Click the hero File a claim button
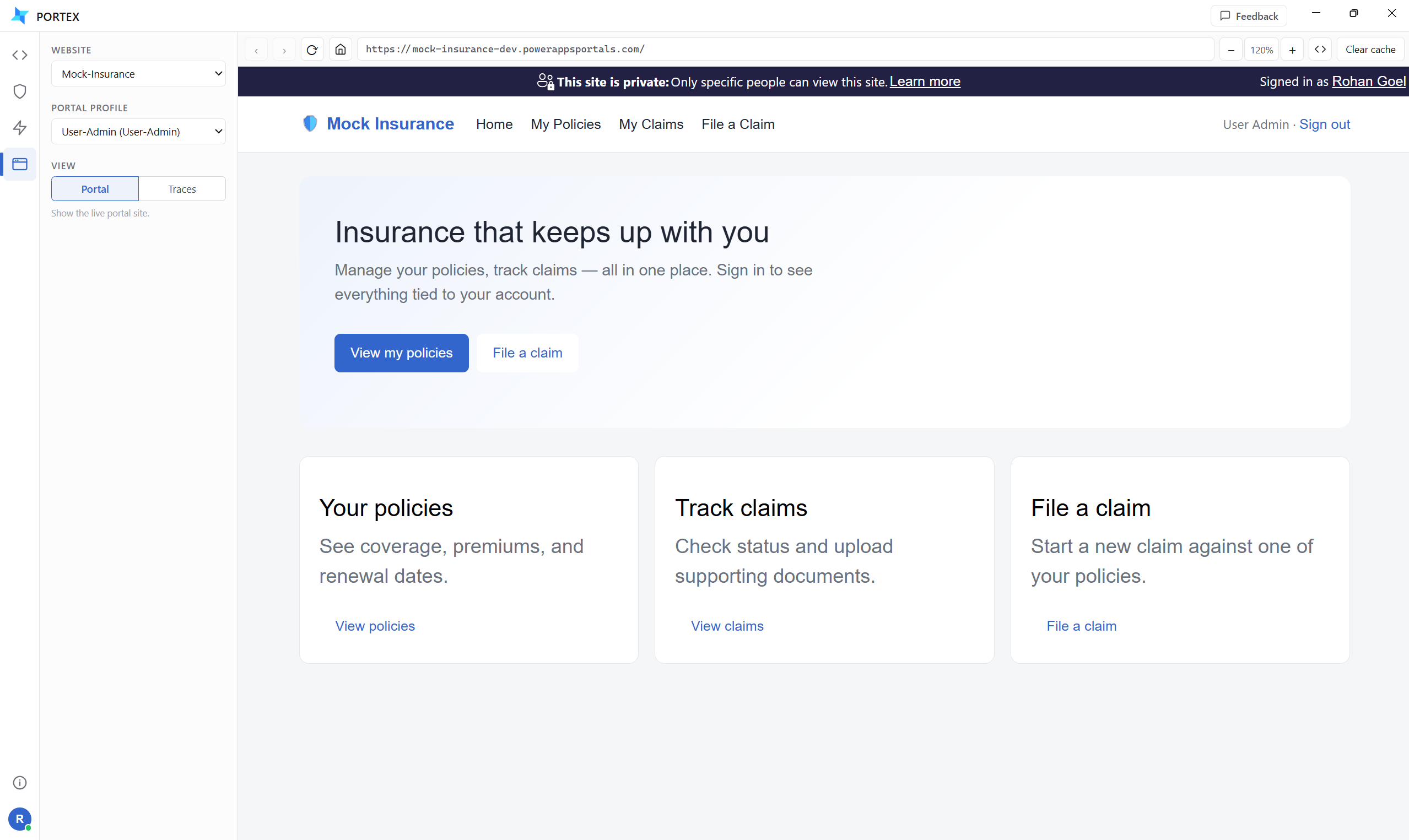 (x=527, y=353)
